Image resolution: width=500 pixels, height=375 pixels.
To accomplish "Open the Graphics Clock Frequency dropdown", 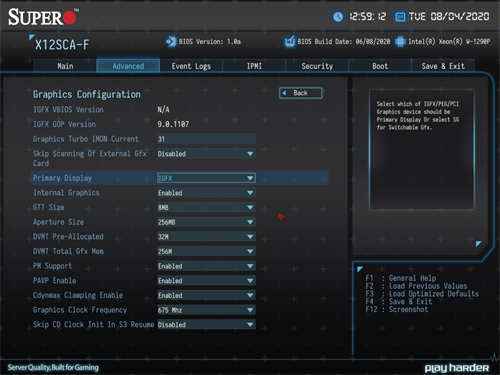I will pyautogui.click(x=206, y=310).
